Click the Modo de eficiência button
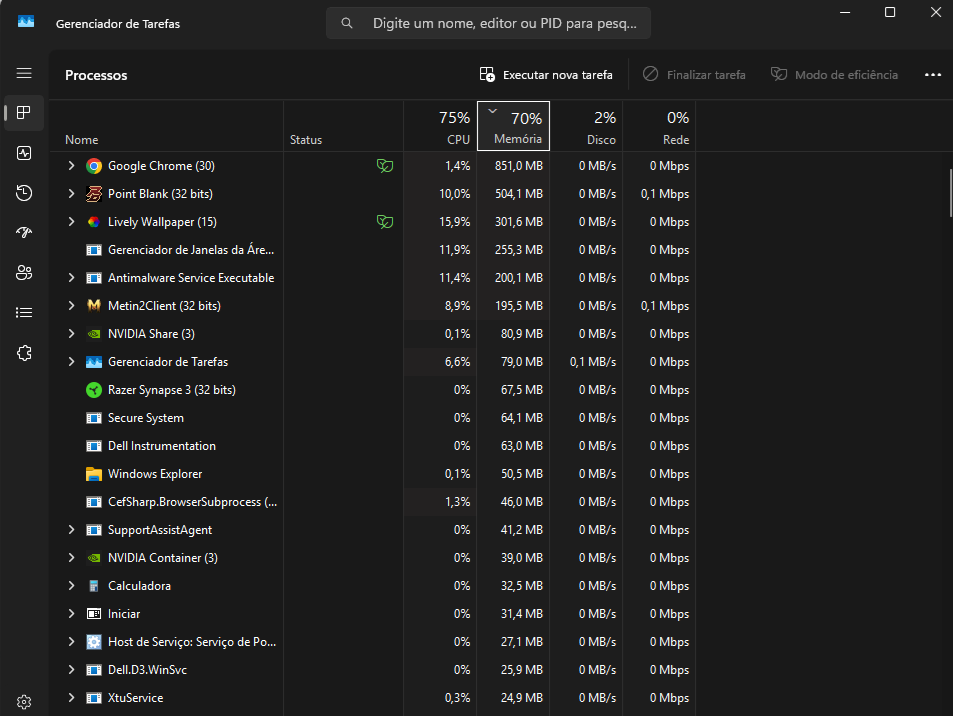Screen dimensions: 953x716 click(834, 75)
